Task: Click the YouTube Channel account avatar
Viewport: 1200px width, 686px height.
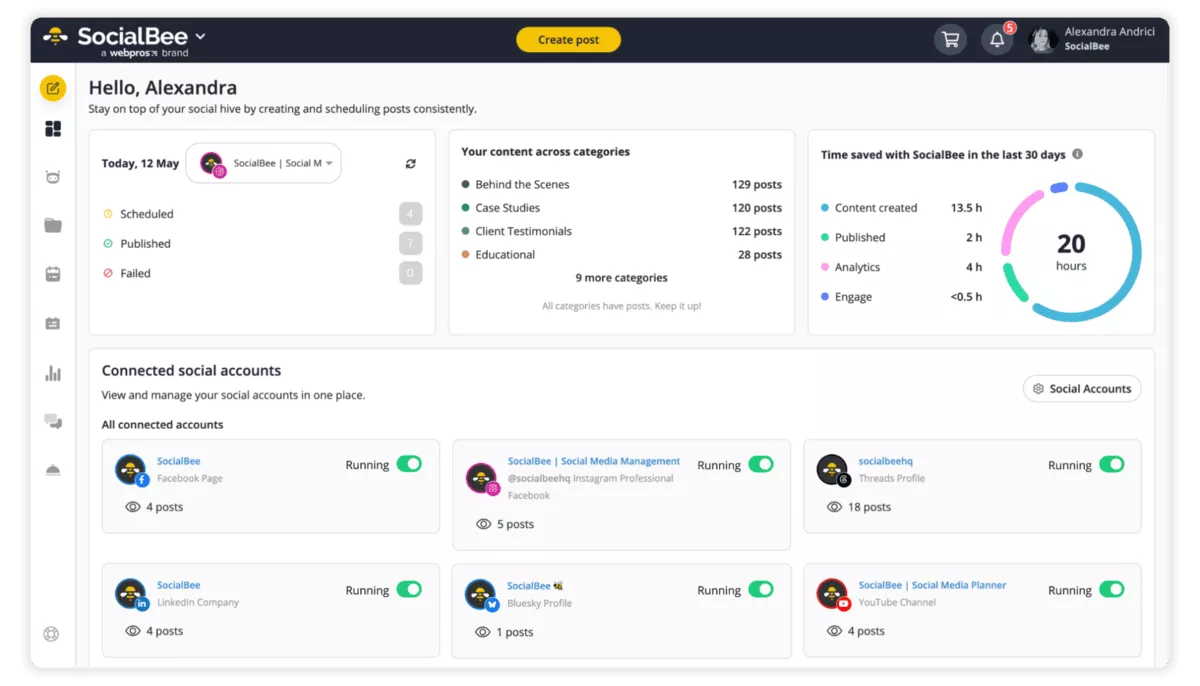Action: 833,594
